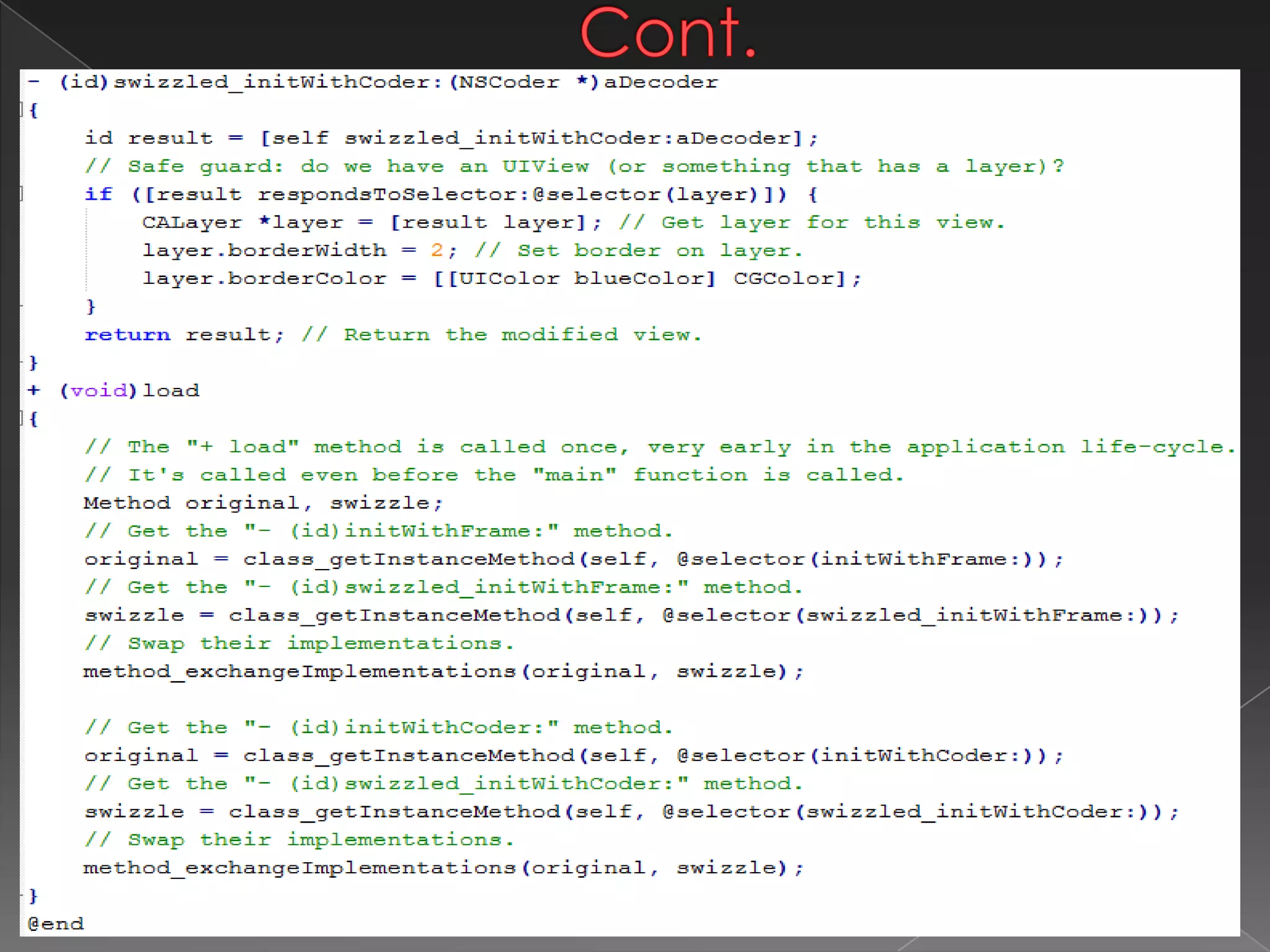Collapse the swizzled_initWithCoder method fold marker
Screen dimensions: 1270x952
(x=22, y=110)
